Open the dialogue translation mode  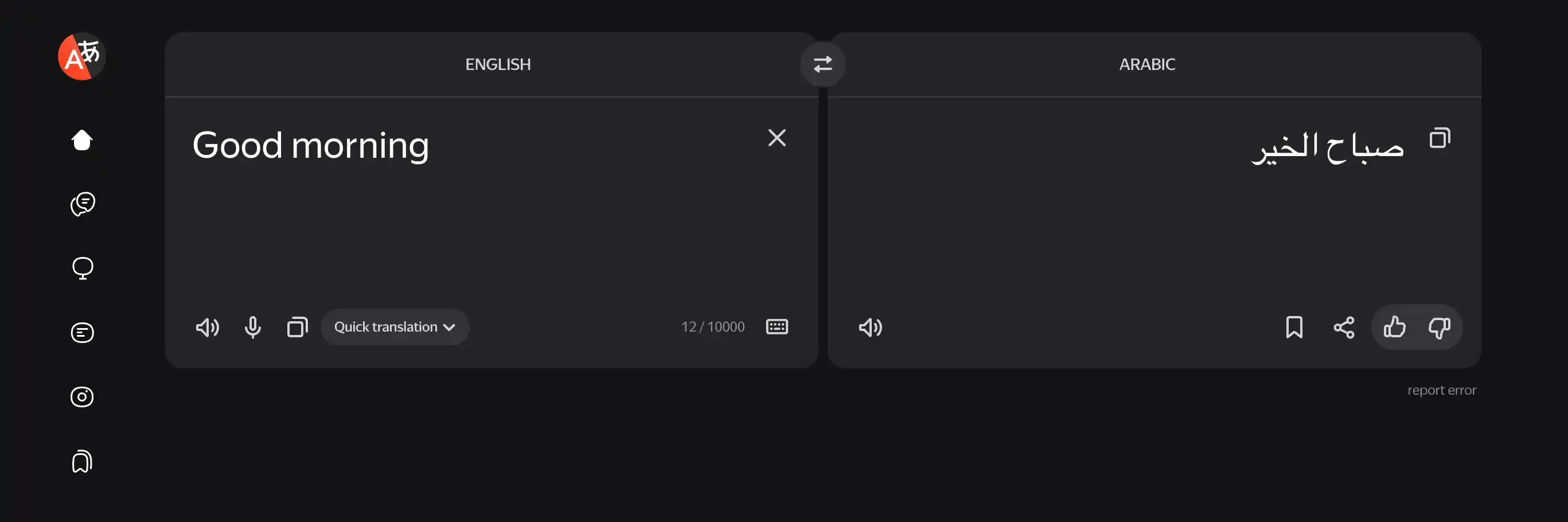point(83,204)
